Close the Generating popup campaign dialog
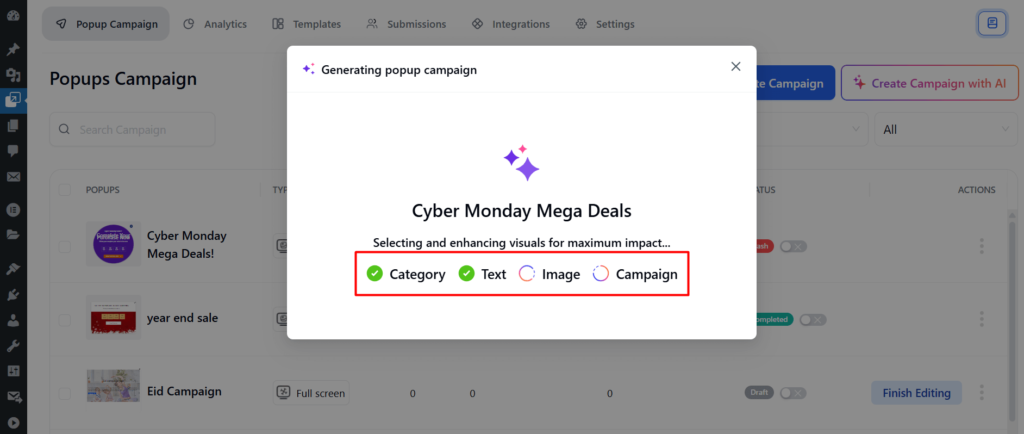Screen dimensions: 1024x434 pos(736,66)
